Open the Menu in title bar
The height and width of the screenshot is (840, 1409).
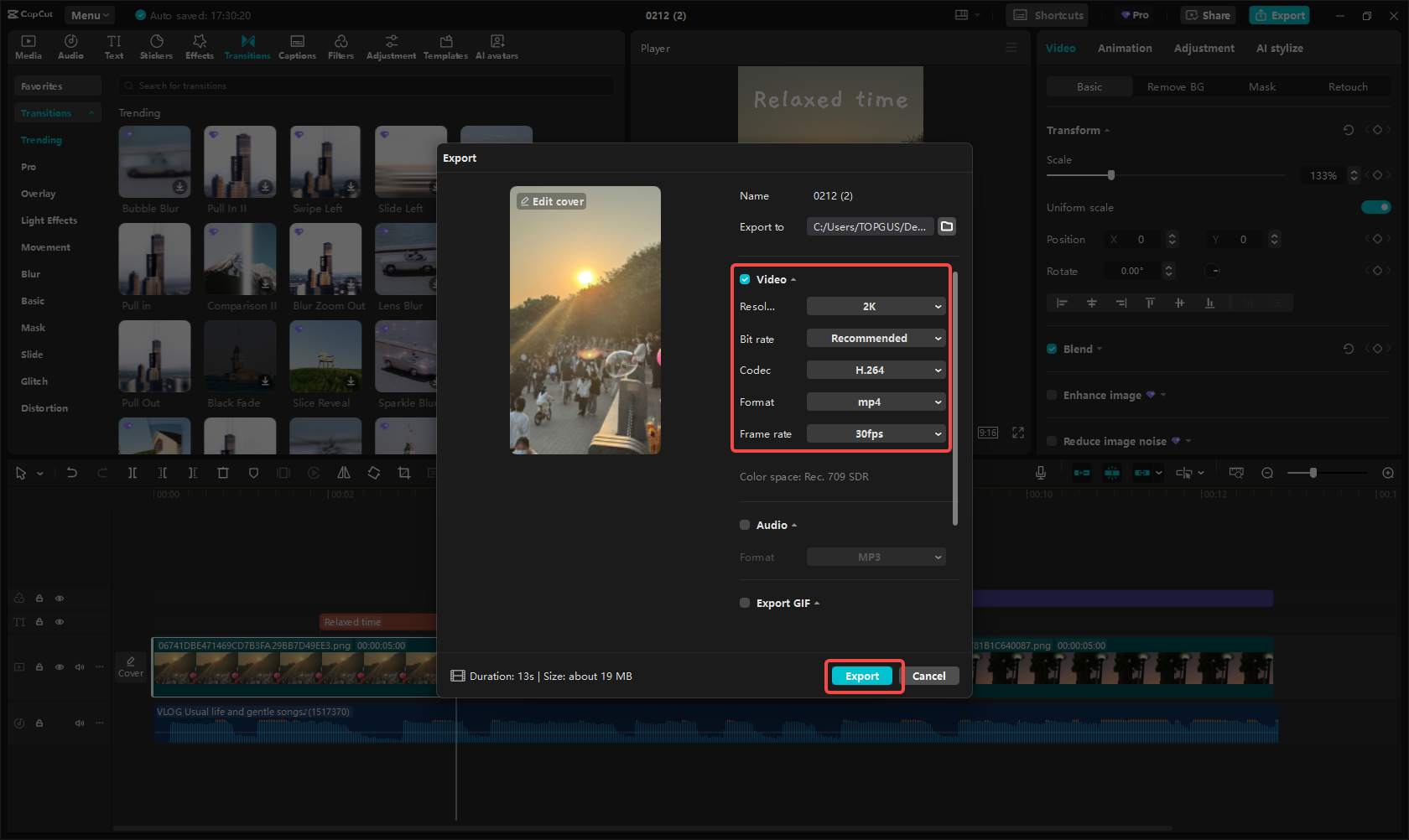(90, 15)
